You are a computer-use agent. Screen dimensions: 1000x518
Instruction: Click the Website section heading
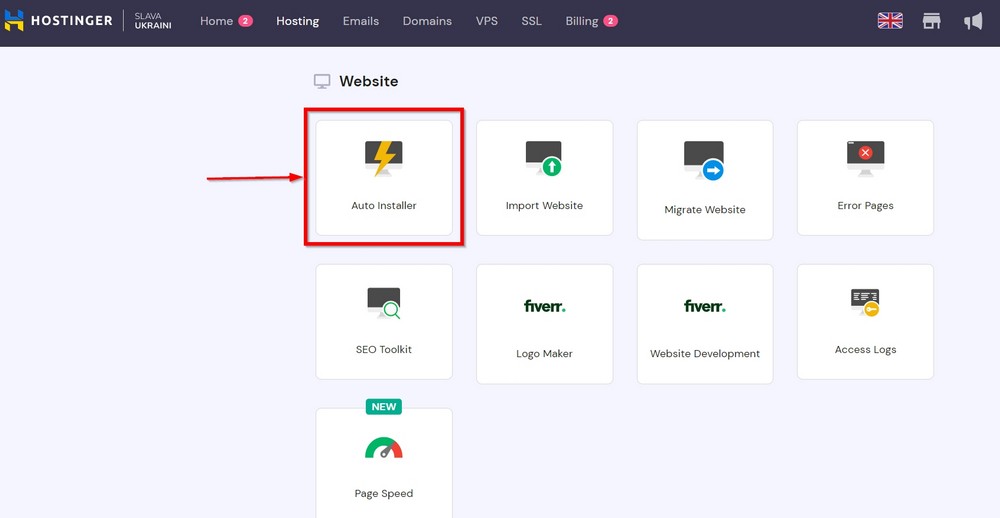(369, 81)
